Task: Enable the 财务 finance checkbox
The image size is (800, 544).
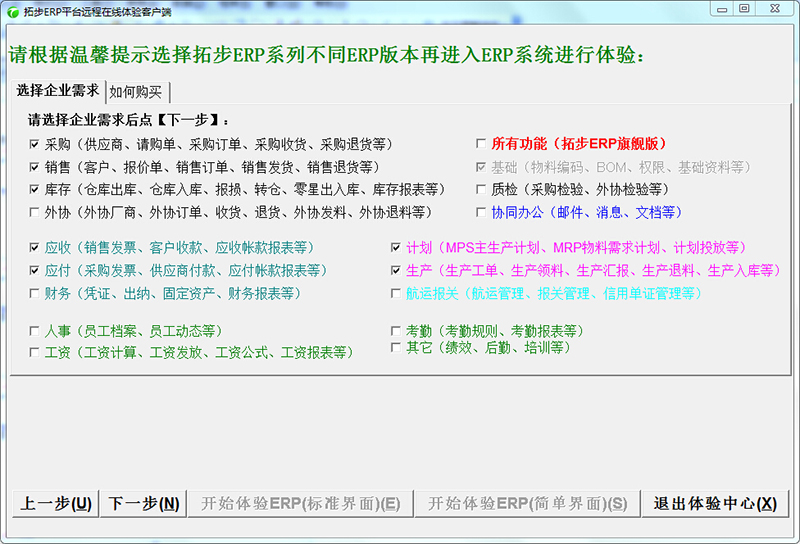Action: [x=35, y=293]
